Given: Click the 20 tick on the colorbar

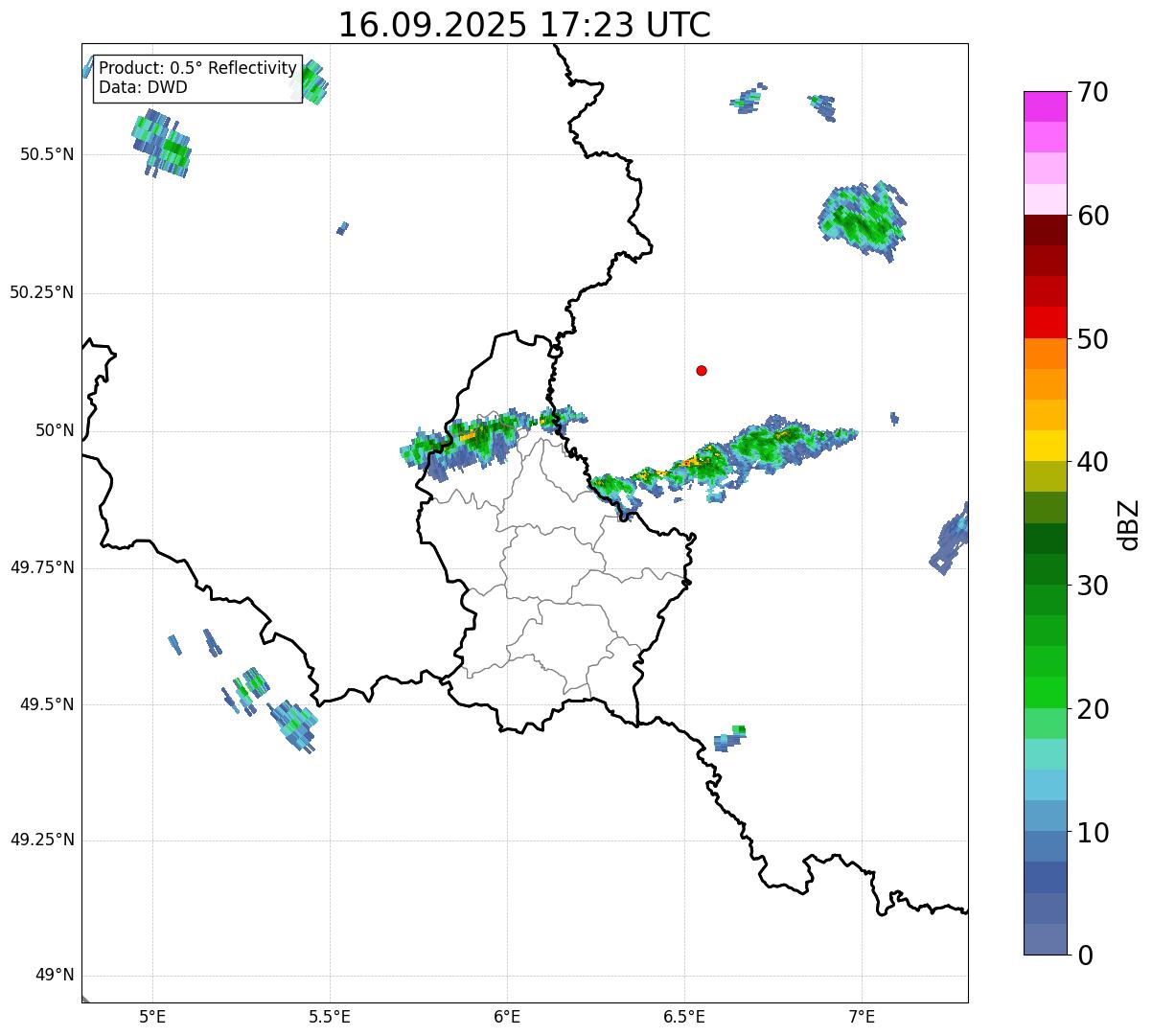Looking at the screenshot, I should tap(1093, 709).
